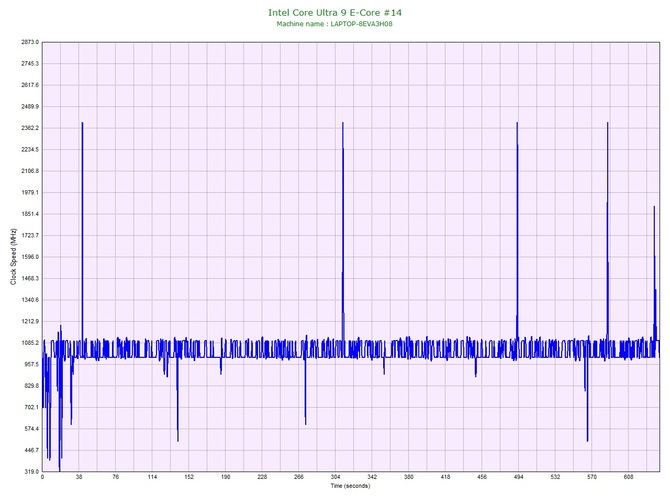This screenshot has width=670, height=503.
Task: Click the 1085.2 y-axis value
Action: tap(30, 343)
